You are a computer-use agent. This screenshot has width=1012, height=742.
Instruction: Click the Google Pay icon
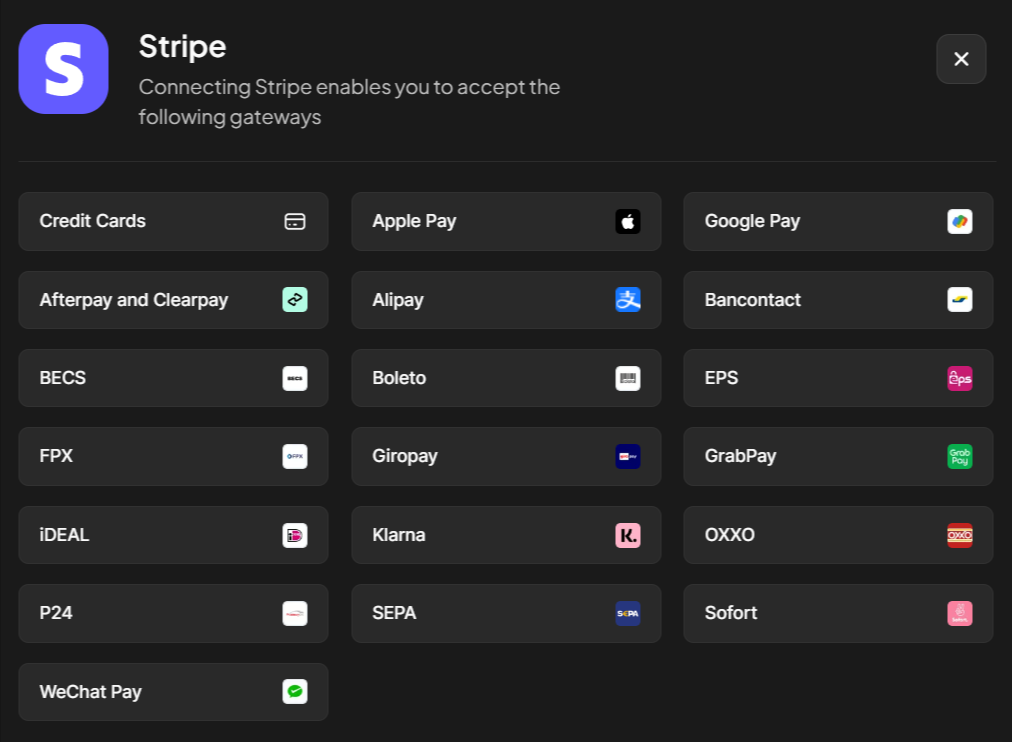click(959, 221)
